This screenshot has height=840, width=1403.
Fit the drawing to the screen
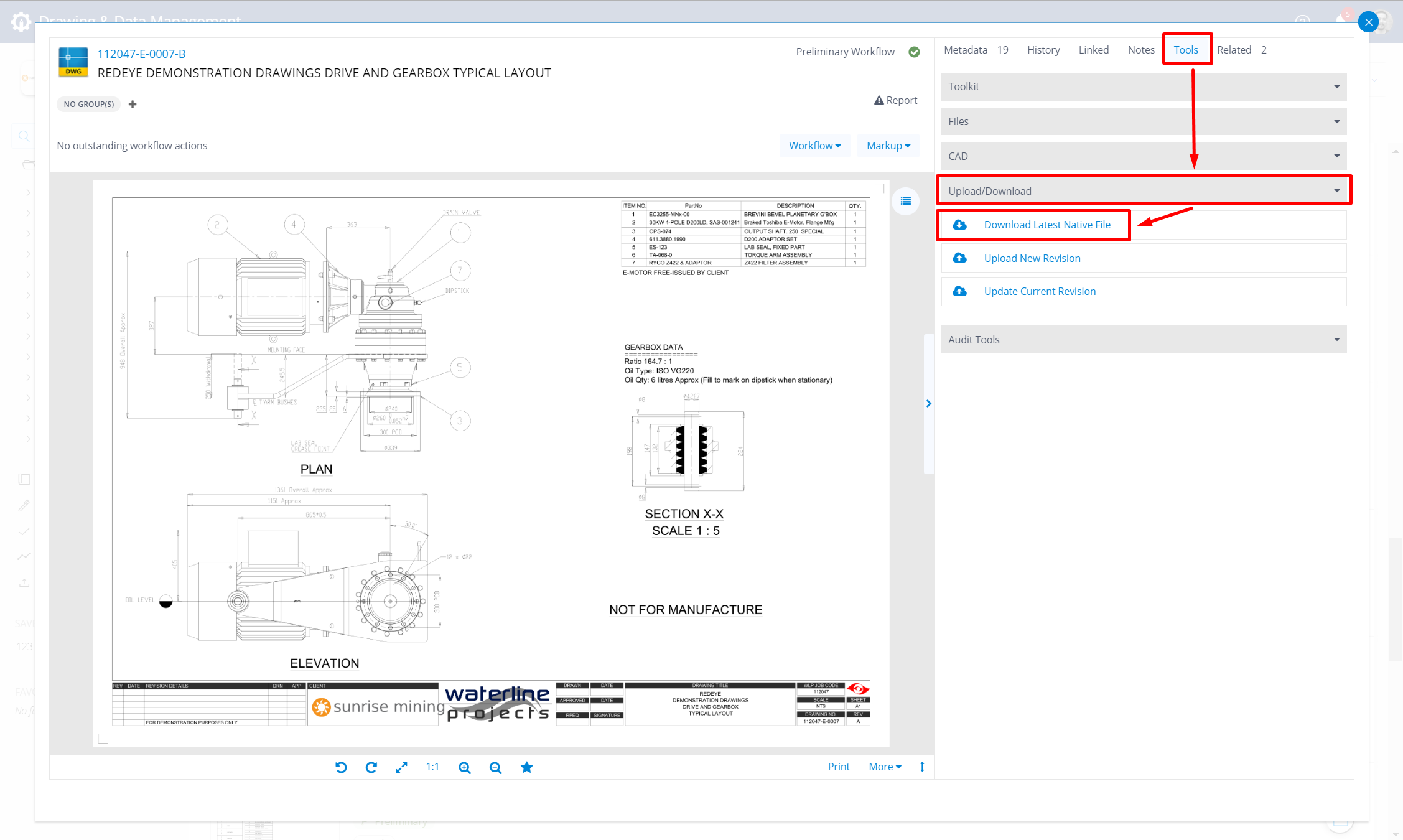click(401, 767)
